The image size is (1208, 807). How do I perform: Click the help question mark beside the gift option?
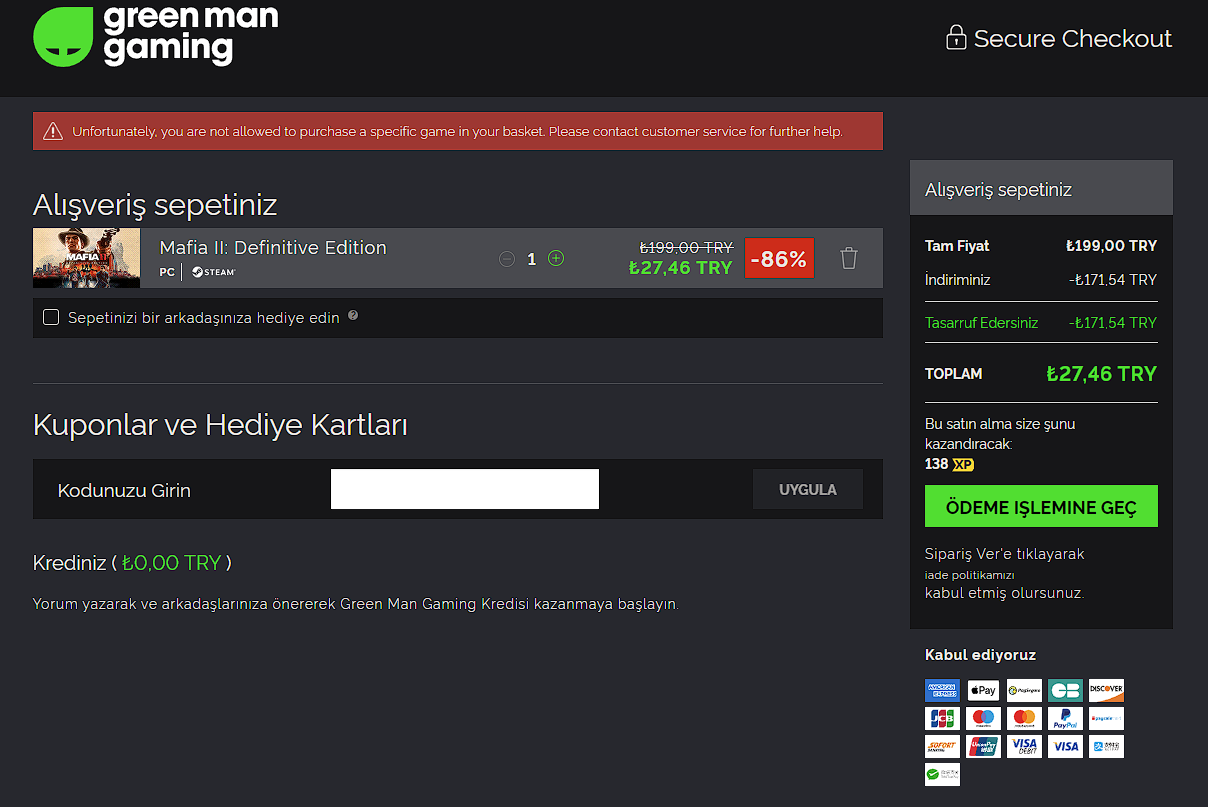tap(353, 316)
